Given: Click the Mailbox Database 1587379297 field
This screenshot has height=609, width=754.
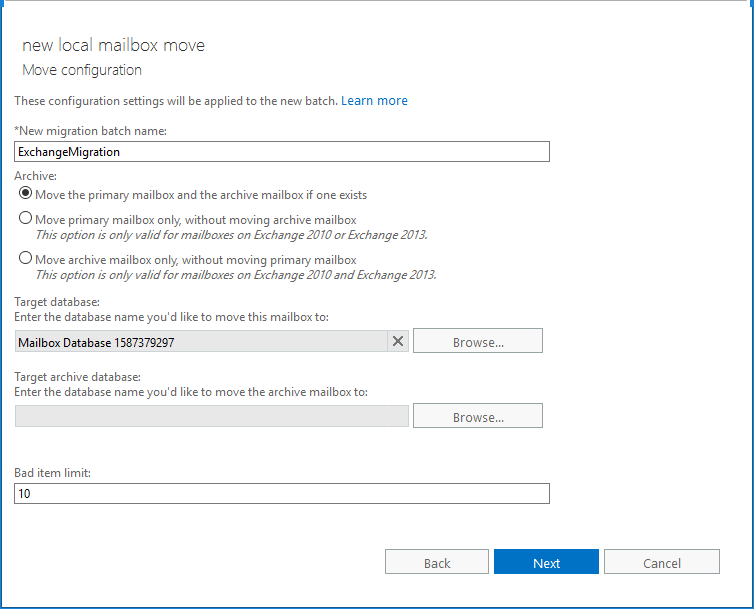Looking at the screenshot, I should click(200, 342).
